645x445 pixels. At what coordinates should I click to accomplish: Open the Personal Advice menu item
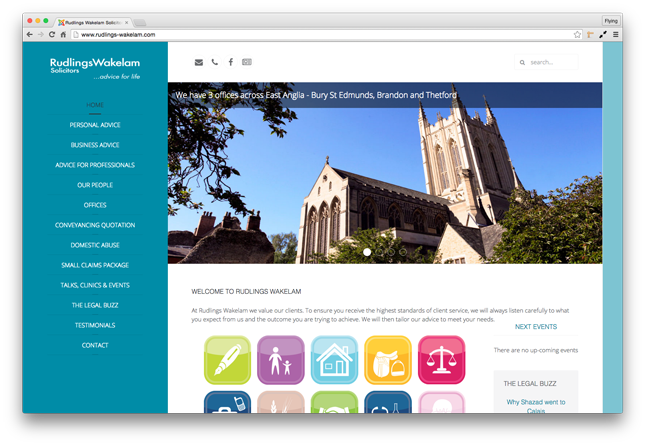pyautogui.click(x=95, y=125)
